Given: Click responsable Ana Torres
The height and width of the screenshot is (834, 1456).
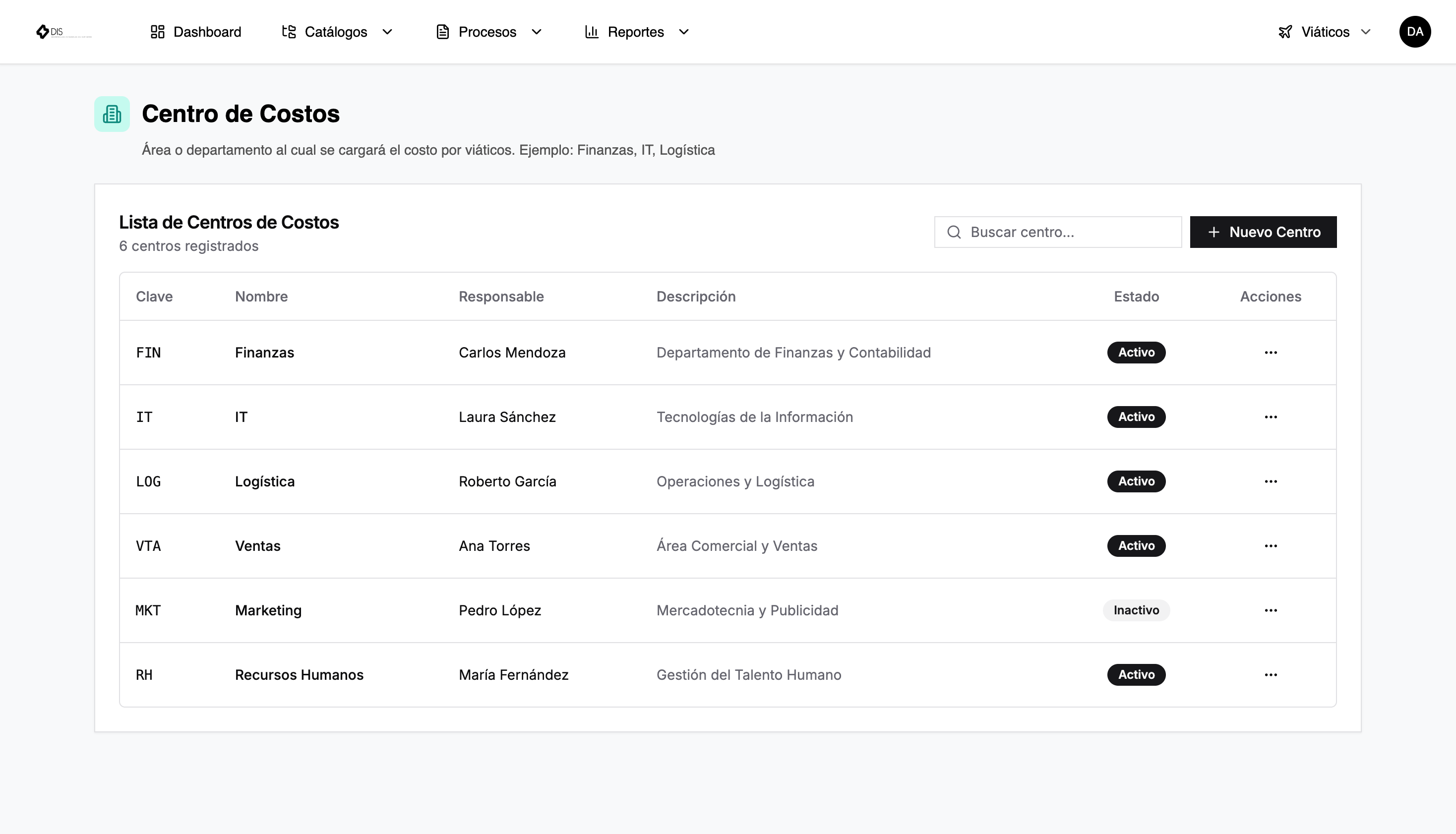Looking at the screenshot, I should [494, 546].
